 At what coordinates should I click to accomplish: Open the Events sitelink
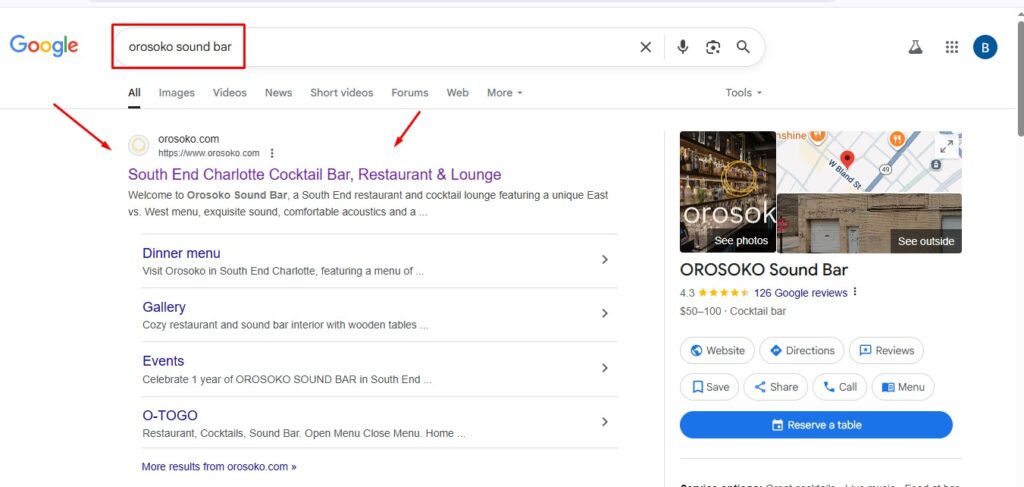click(163, 361)
